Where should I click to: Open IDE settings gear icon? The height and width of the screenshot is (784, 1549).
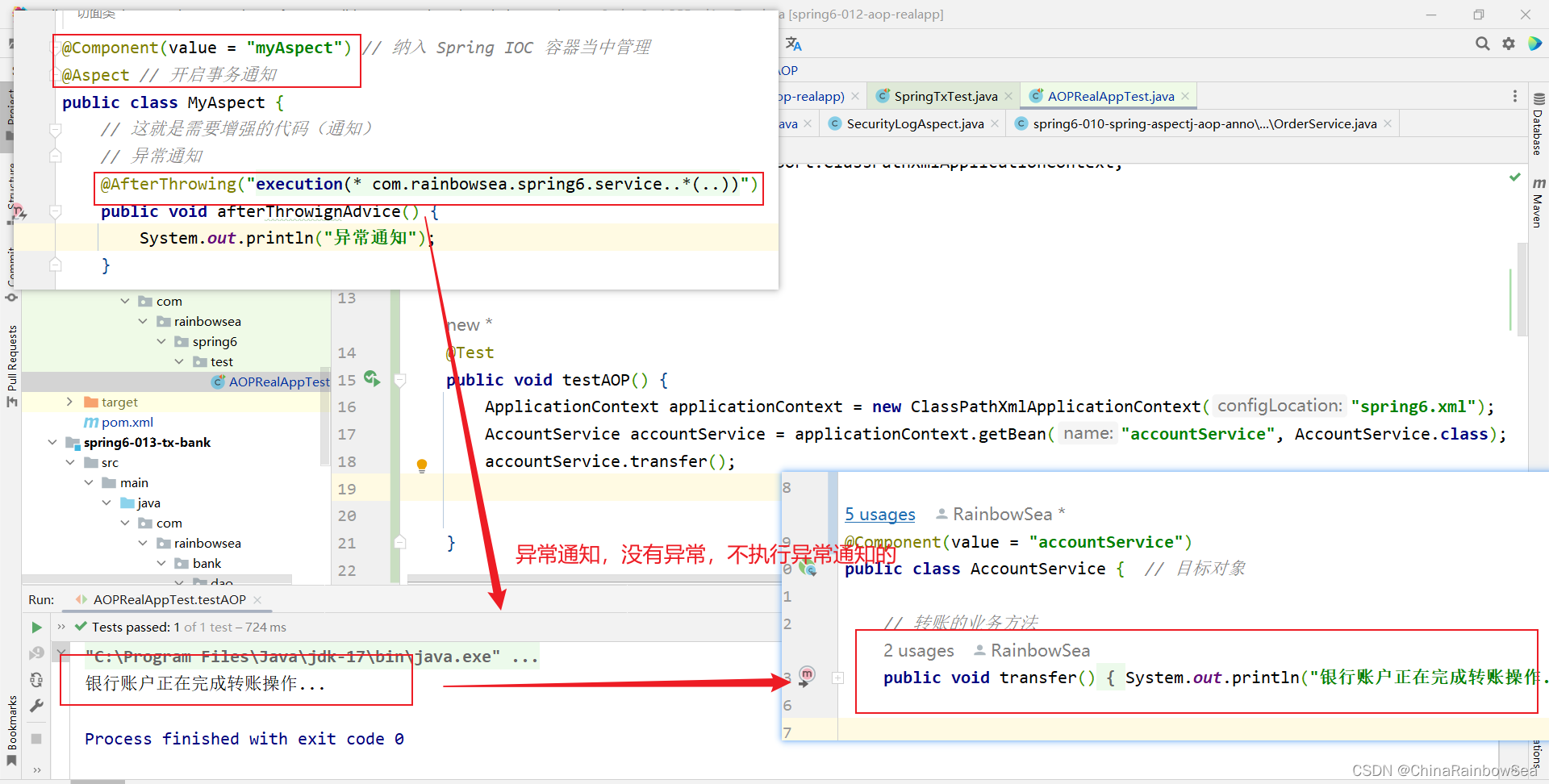(1509, 44)
